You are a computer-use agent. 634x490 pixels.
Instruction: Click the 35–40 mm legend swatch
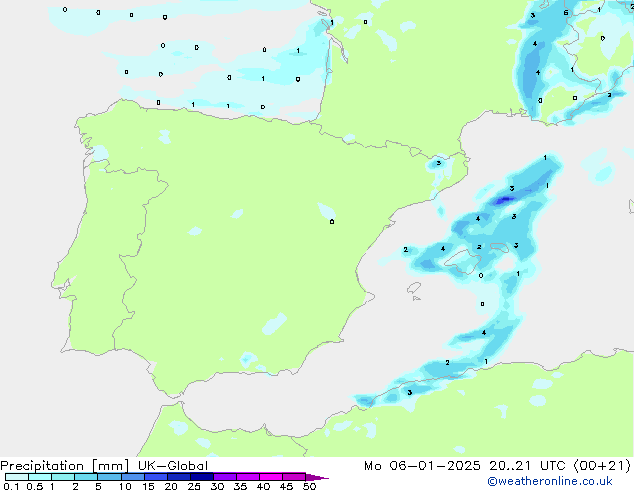[248, 477]
